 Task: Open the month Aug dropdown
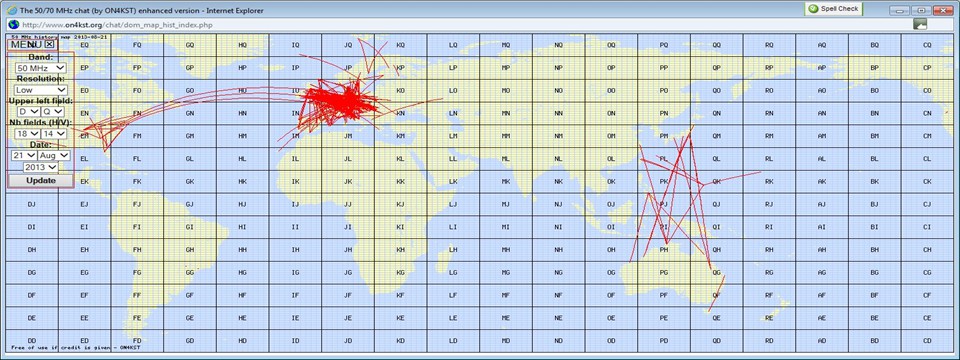coord(53,156)
